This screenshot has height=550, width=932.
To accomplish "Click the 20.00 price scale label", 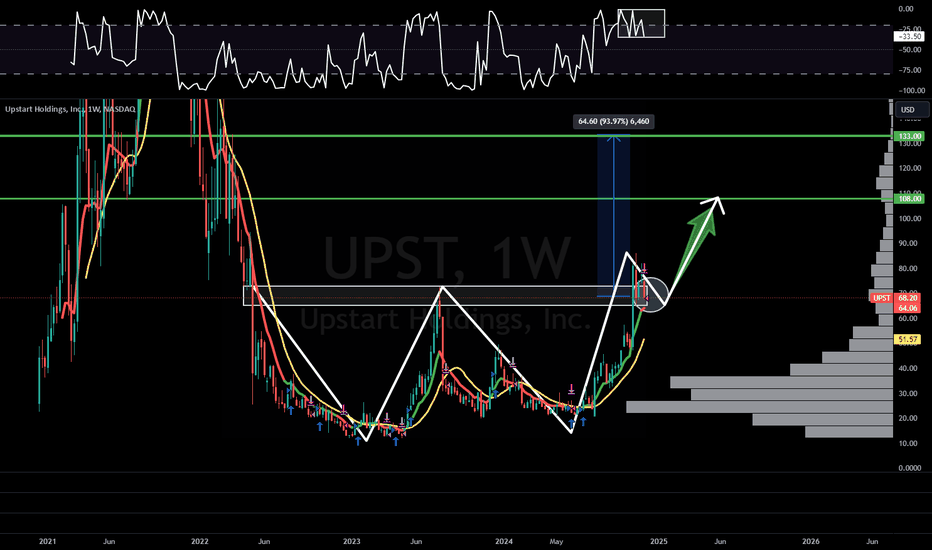I will [909, 418].
